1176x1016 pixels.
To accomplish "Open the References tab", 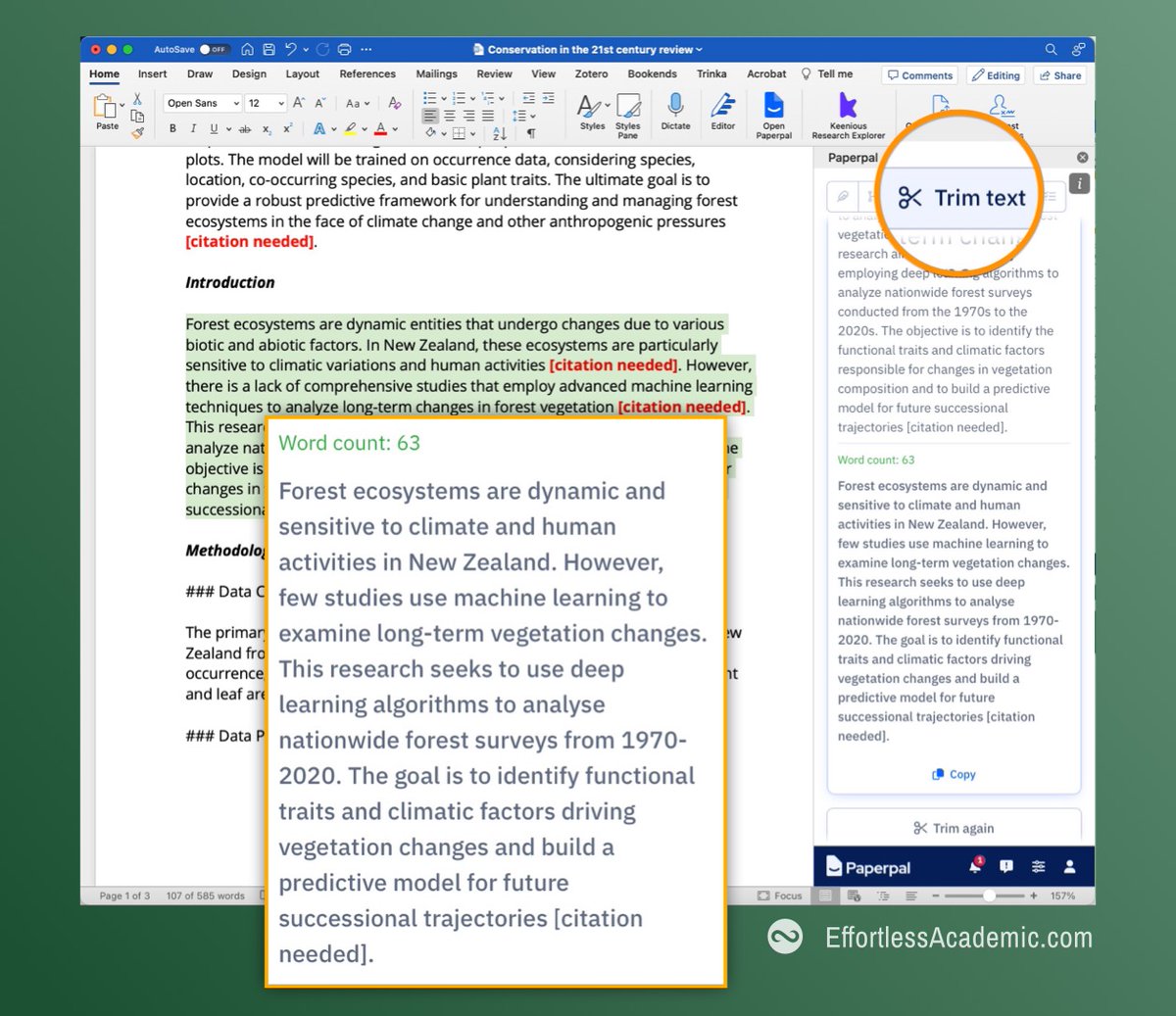I will [x=367, y=74].
